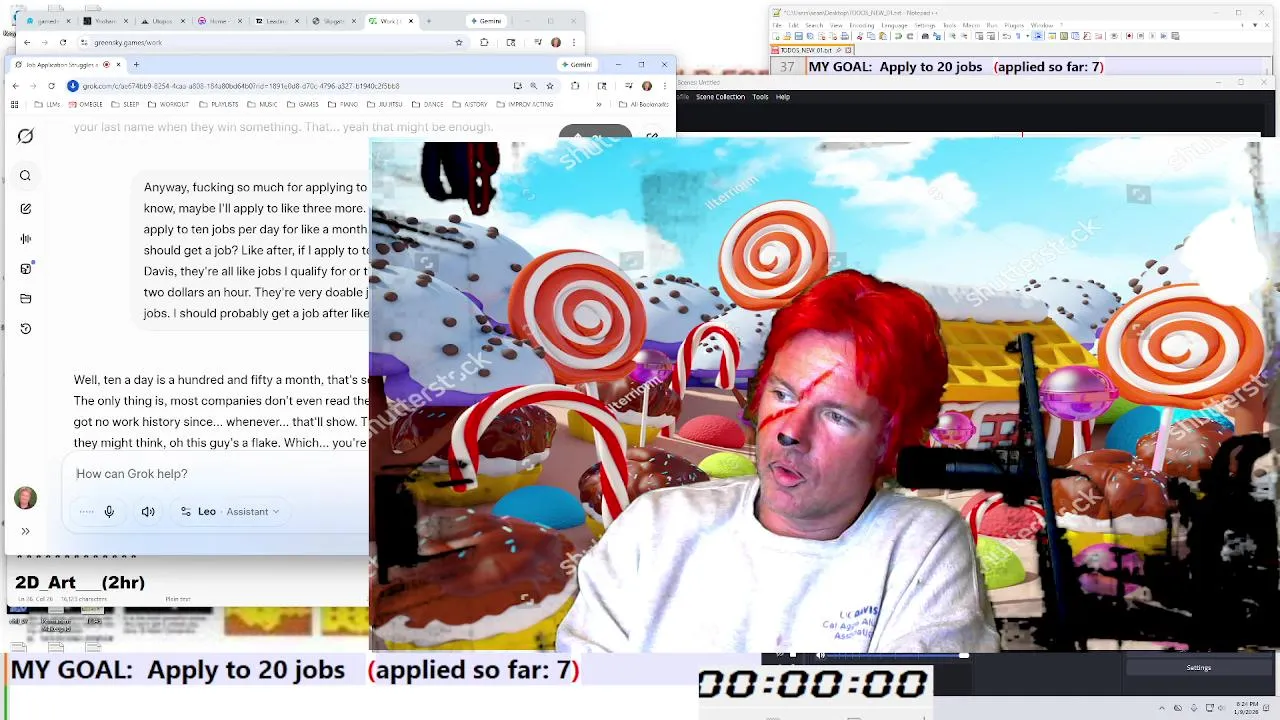Click Gemini button in Grok browser window

pos(578,64)
